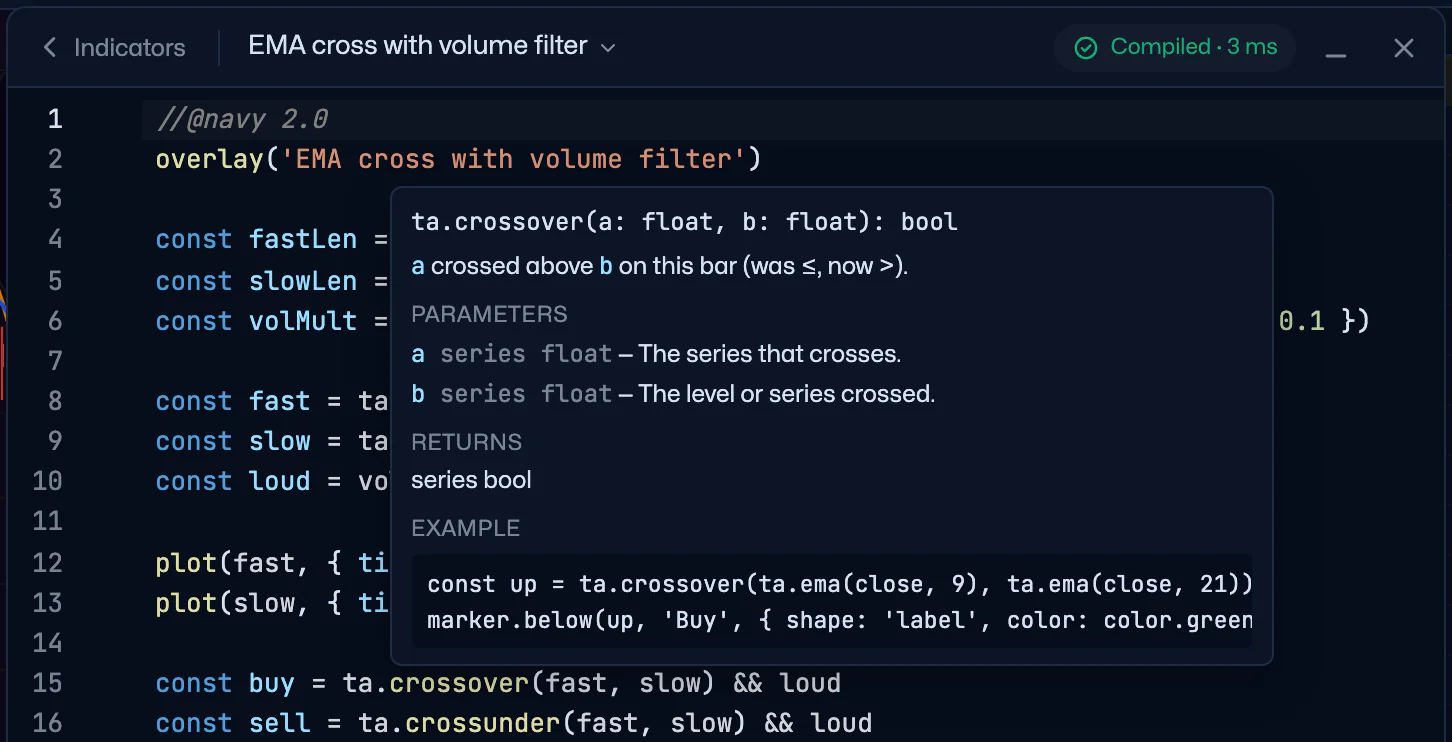Click the 'fast' constant on line 8

point(280,401)
